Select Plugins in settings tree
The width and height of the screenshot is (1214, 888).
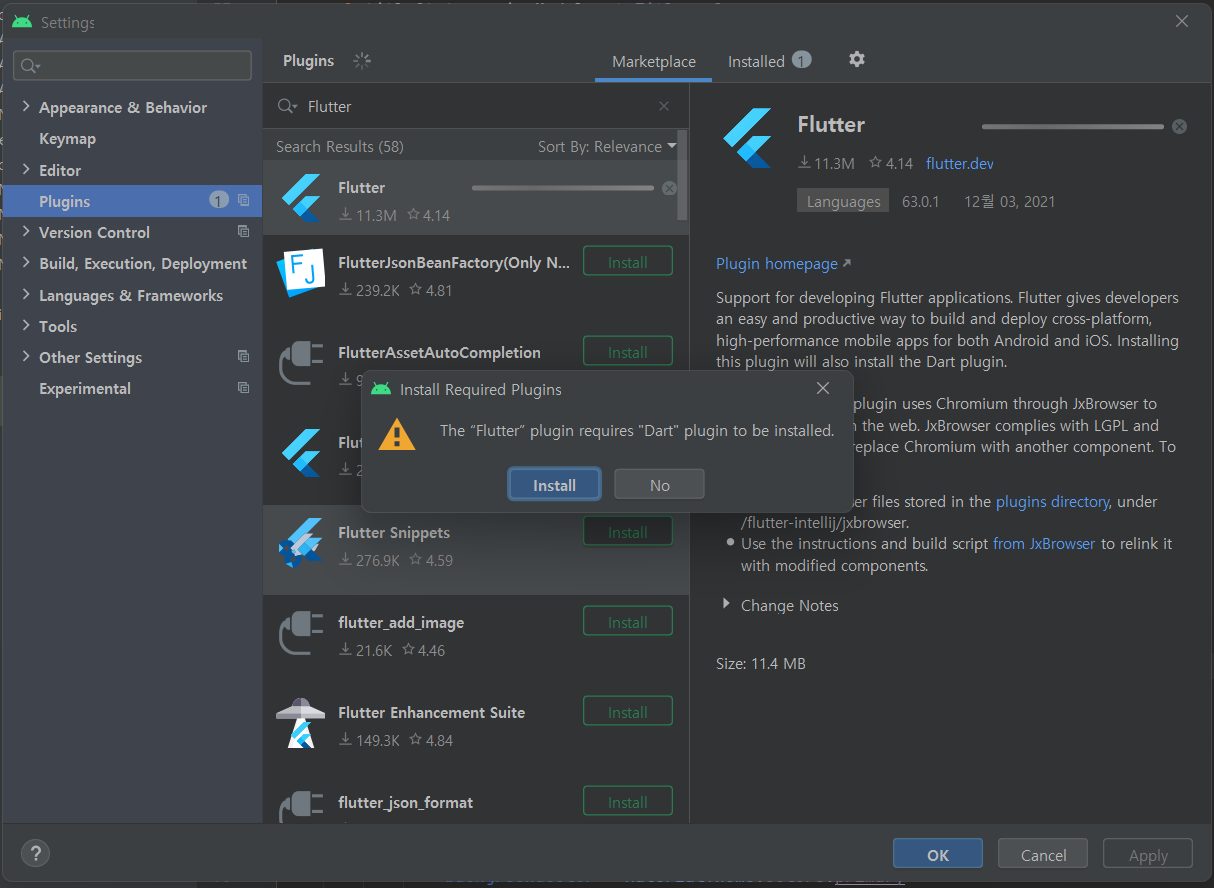pos(132,201)
